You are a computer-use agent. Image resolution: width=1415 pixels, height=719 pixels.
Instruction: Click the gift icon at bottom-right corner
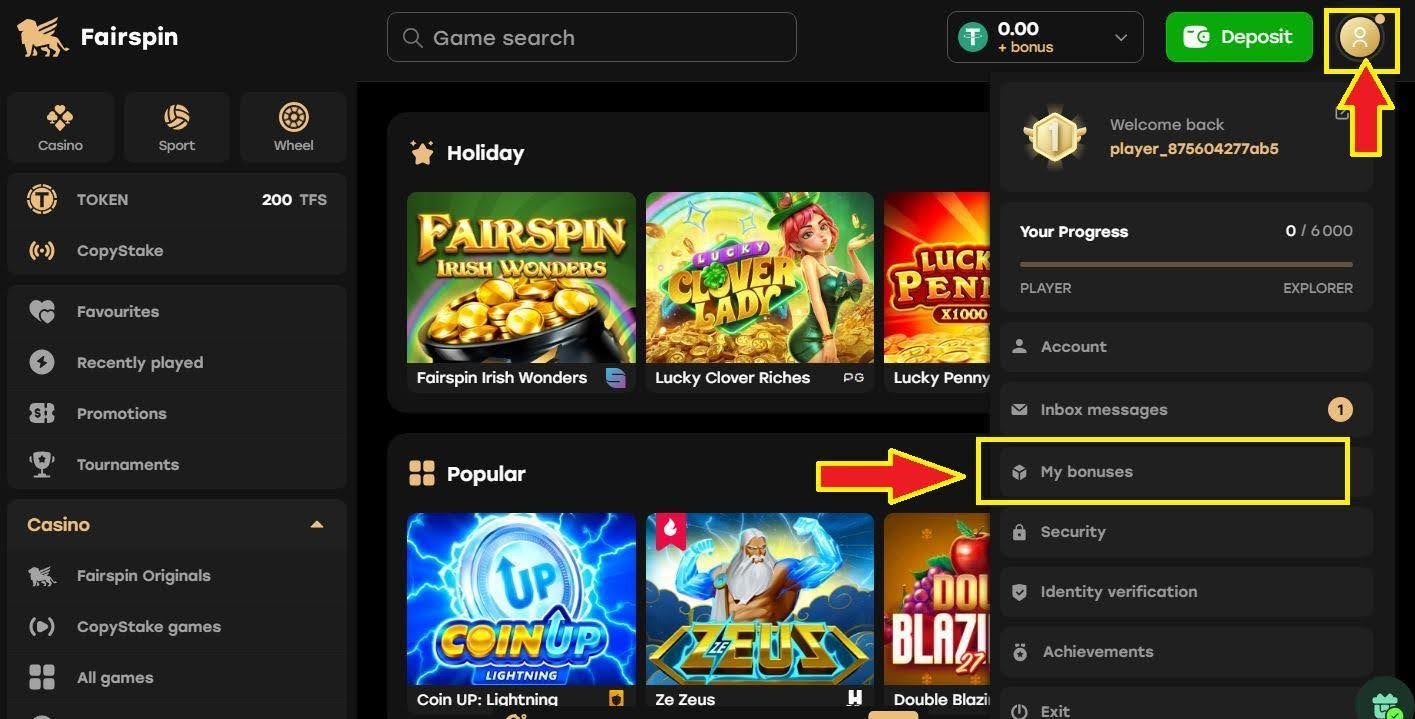coord(1388,704)
